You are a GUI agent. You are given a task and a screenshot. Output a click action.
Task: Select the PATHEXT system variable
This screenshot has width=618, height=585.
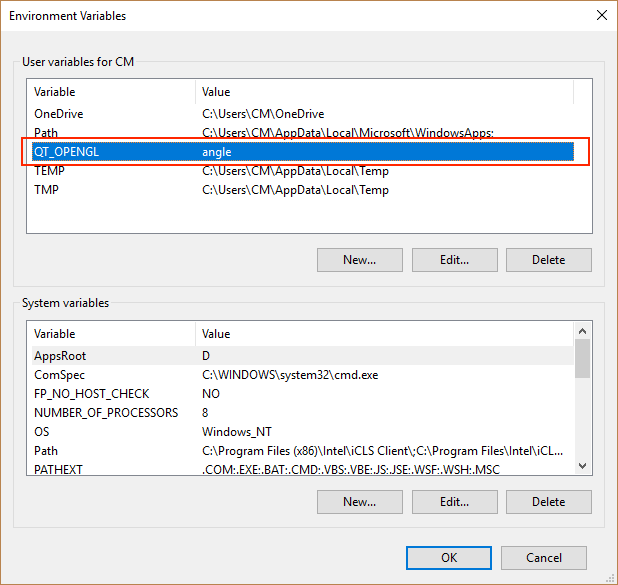pos(59,469)
